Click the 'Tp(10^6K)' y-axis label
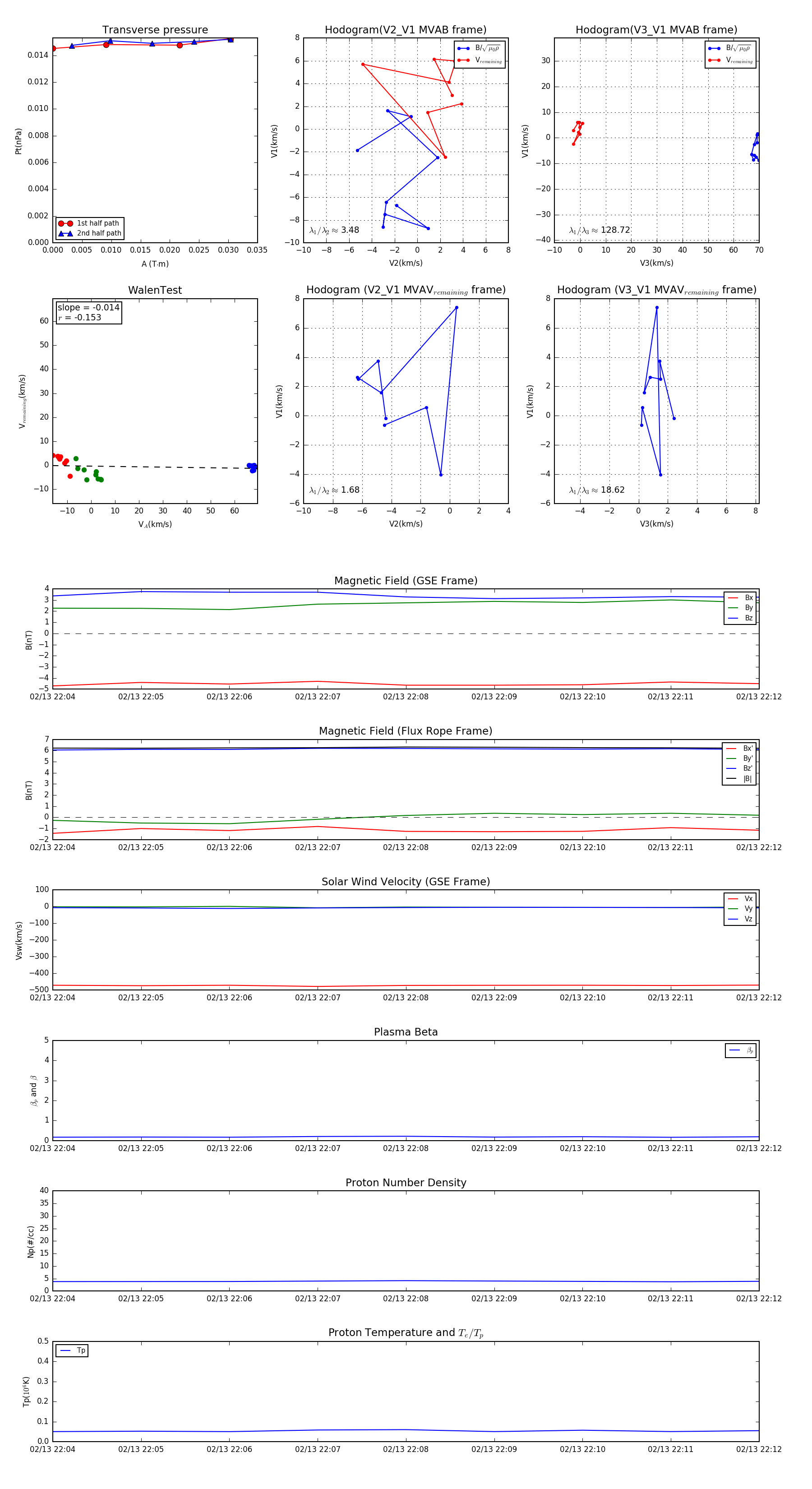The height and width of the screenshot is (1489, 812). [x=27, y=1392]
